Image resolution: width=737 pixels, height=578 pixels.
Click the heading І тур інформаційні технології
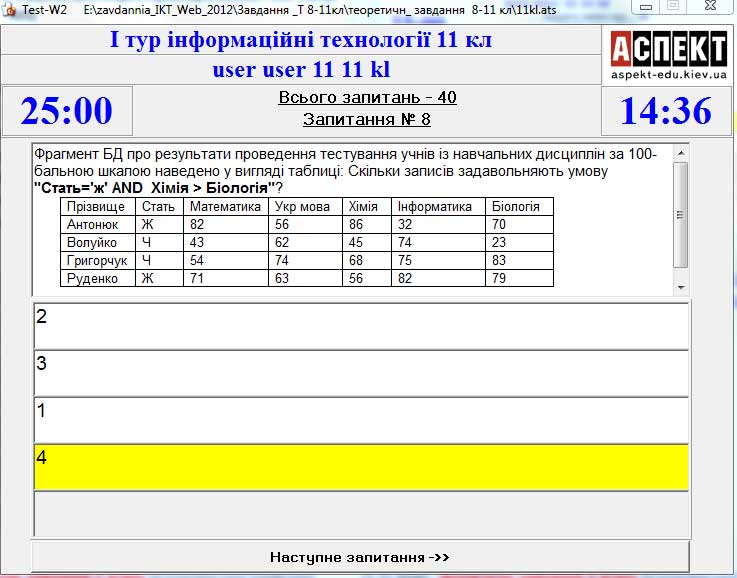tap(301, 41)
